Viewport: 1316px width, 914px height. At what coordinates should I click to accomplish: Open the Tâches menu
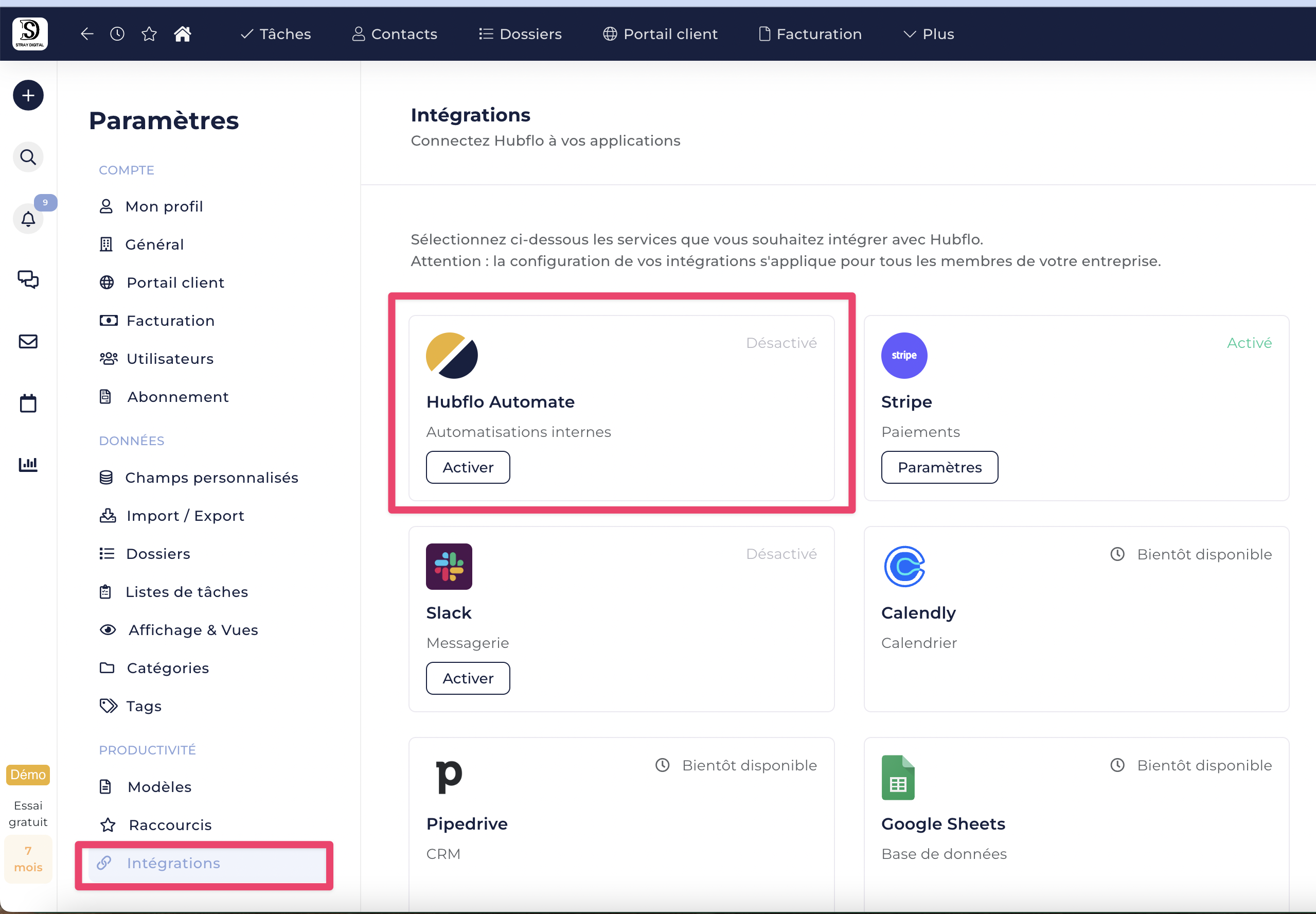(x=276, y=34)
